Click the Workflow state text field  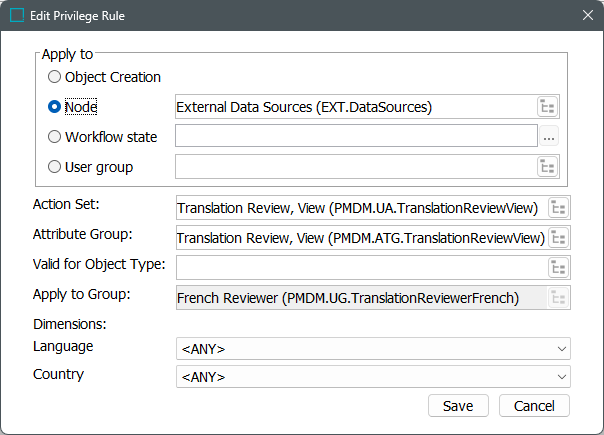(x=356, y=137)
